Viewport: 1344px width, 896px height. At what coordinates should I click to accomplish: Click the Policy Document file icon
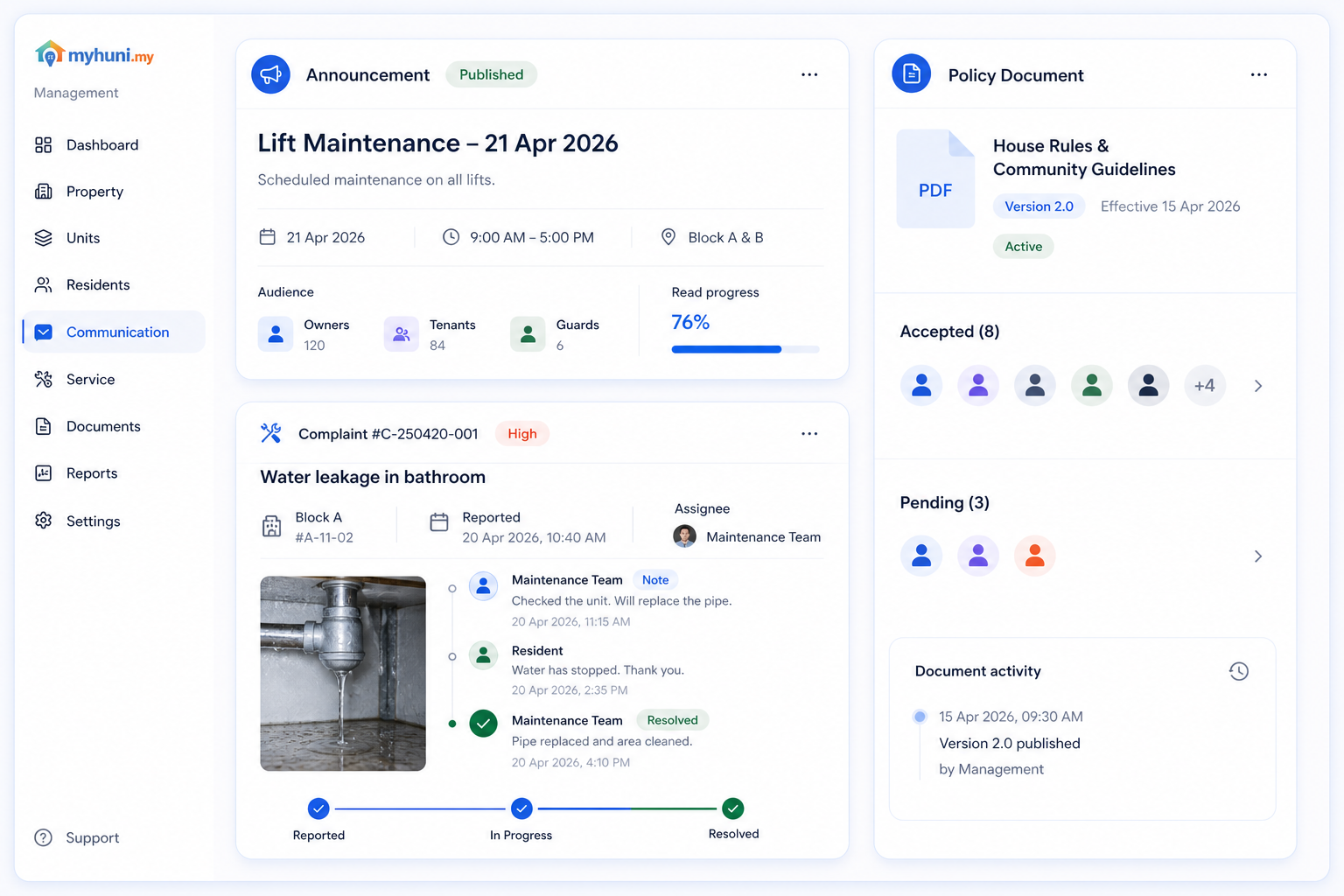click(912, 73)
